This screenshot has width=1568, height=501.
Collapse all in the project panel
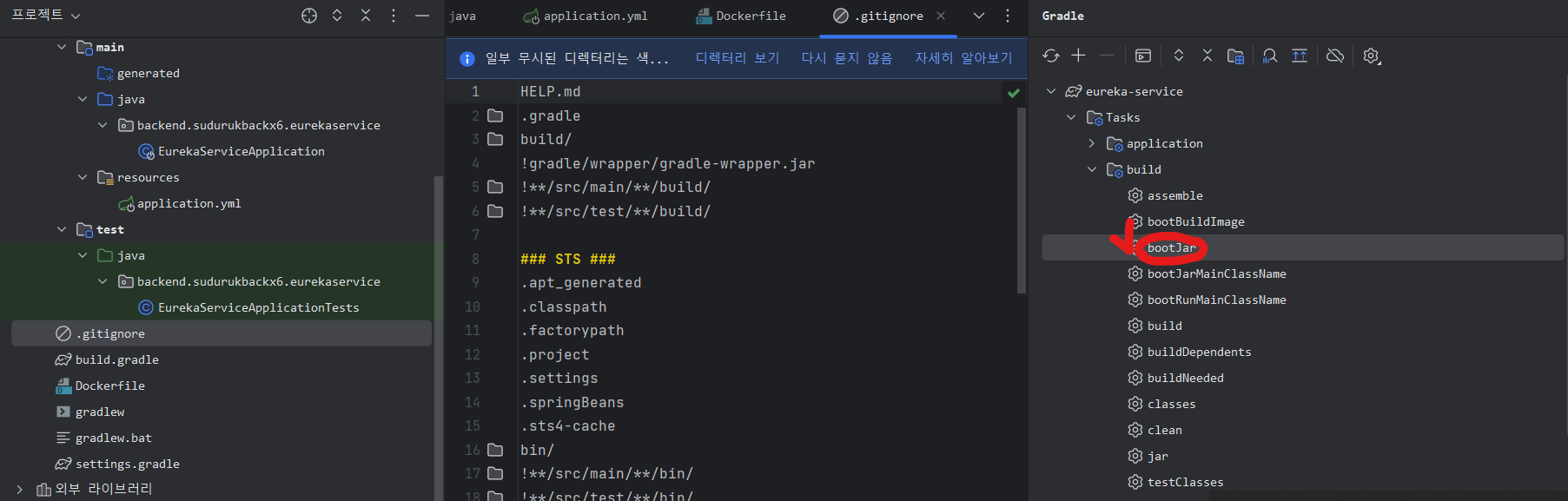366,16
